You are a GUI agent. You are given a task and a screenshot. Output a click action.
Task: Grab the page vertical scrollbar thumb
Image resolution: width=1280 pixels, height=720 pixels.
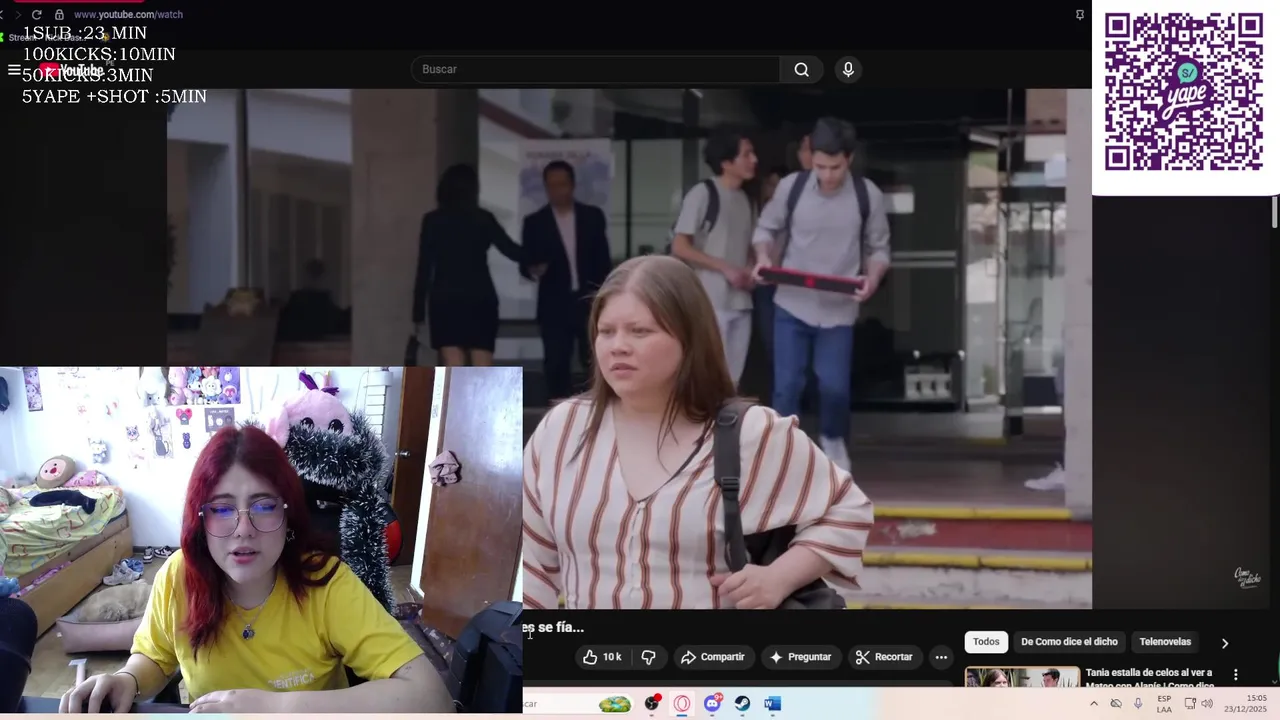[x=1274, y=212]
